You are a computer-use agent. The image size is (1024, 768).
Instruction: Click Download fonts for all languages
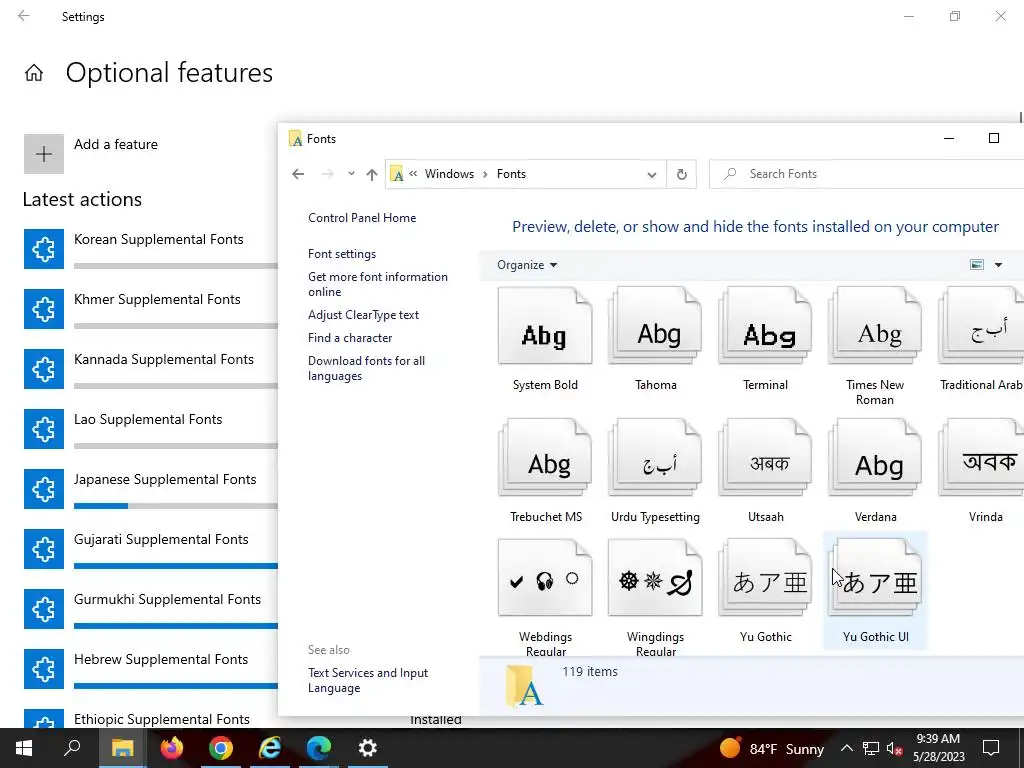366,368
